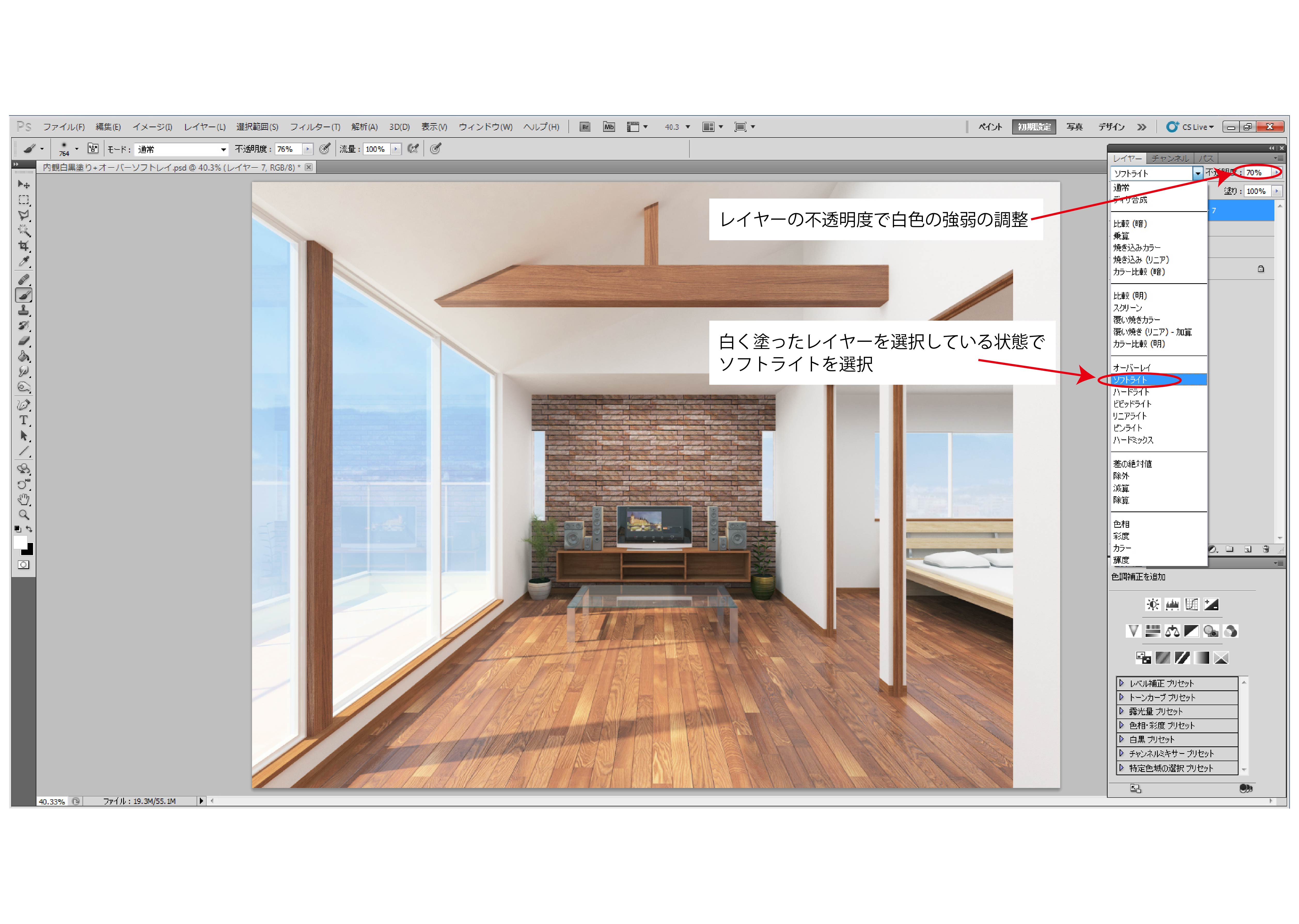This screenshot has height=924, width=1299.
Task: Toggle Quick Mask mode
Action: [23, 564]
